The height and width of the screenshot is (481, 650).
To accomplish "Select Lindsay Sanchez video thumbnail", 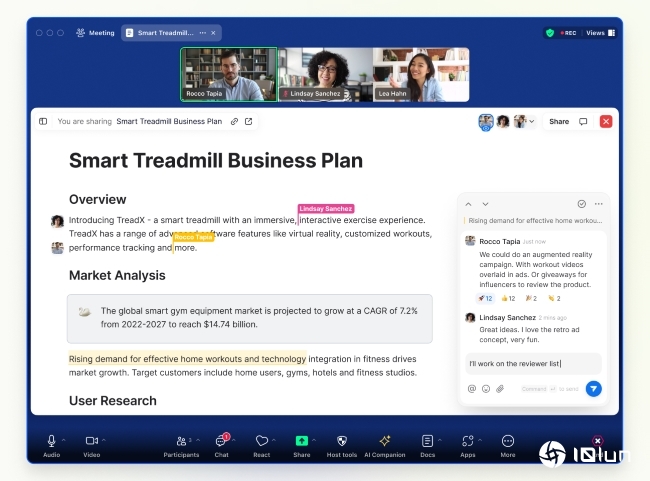I will 325,74.
